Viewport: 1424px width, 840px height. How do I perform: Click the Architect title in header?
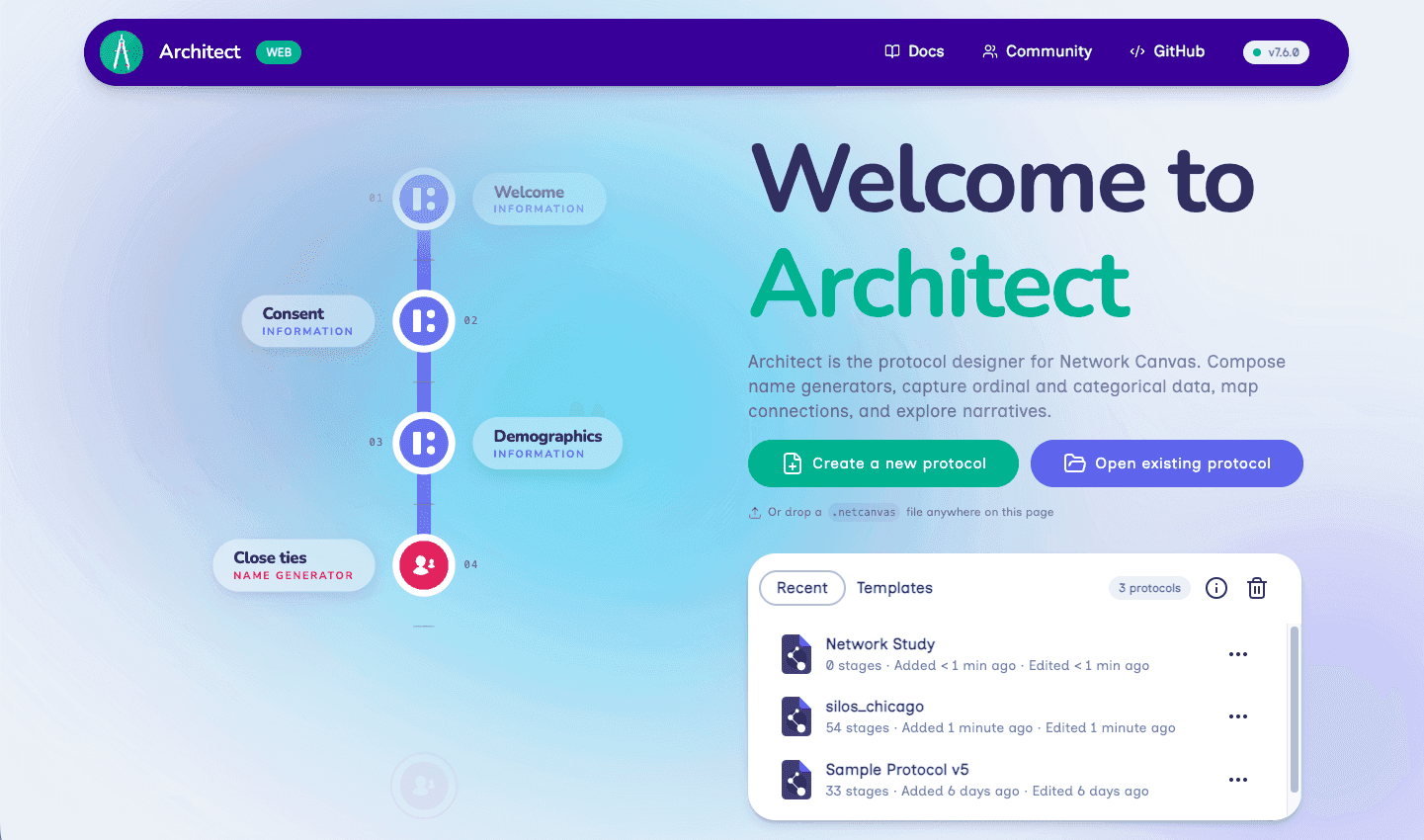(200, 51)
